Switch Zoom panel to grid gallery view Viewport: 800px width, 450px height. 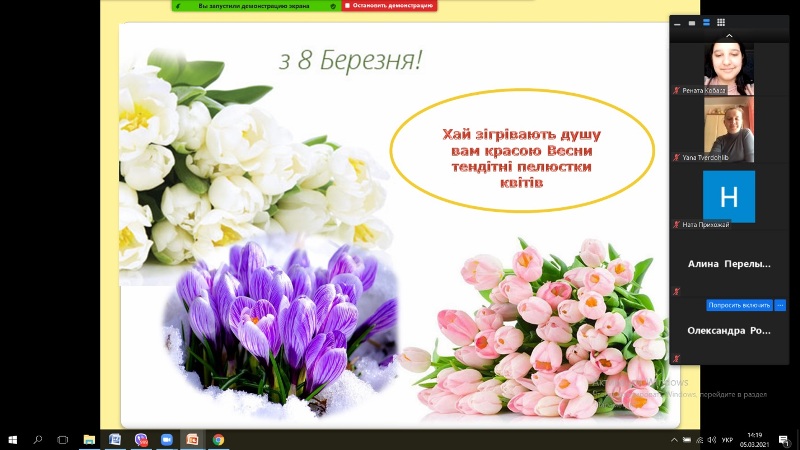pos(721,22)
